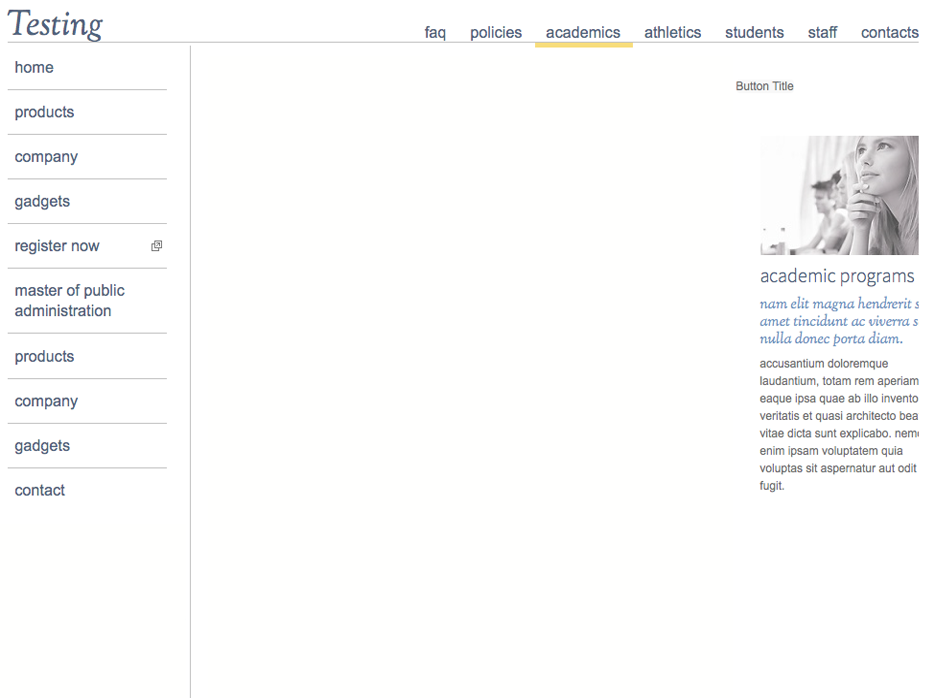The width and height of the screenshot is (927, 698).
Task: Click the academic programs heading
Action: tap(836, 276)
